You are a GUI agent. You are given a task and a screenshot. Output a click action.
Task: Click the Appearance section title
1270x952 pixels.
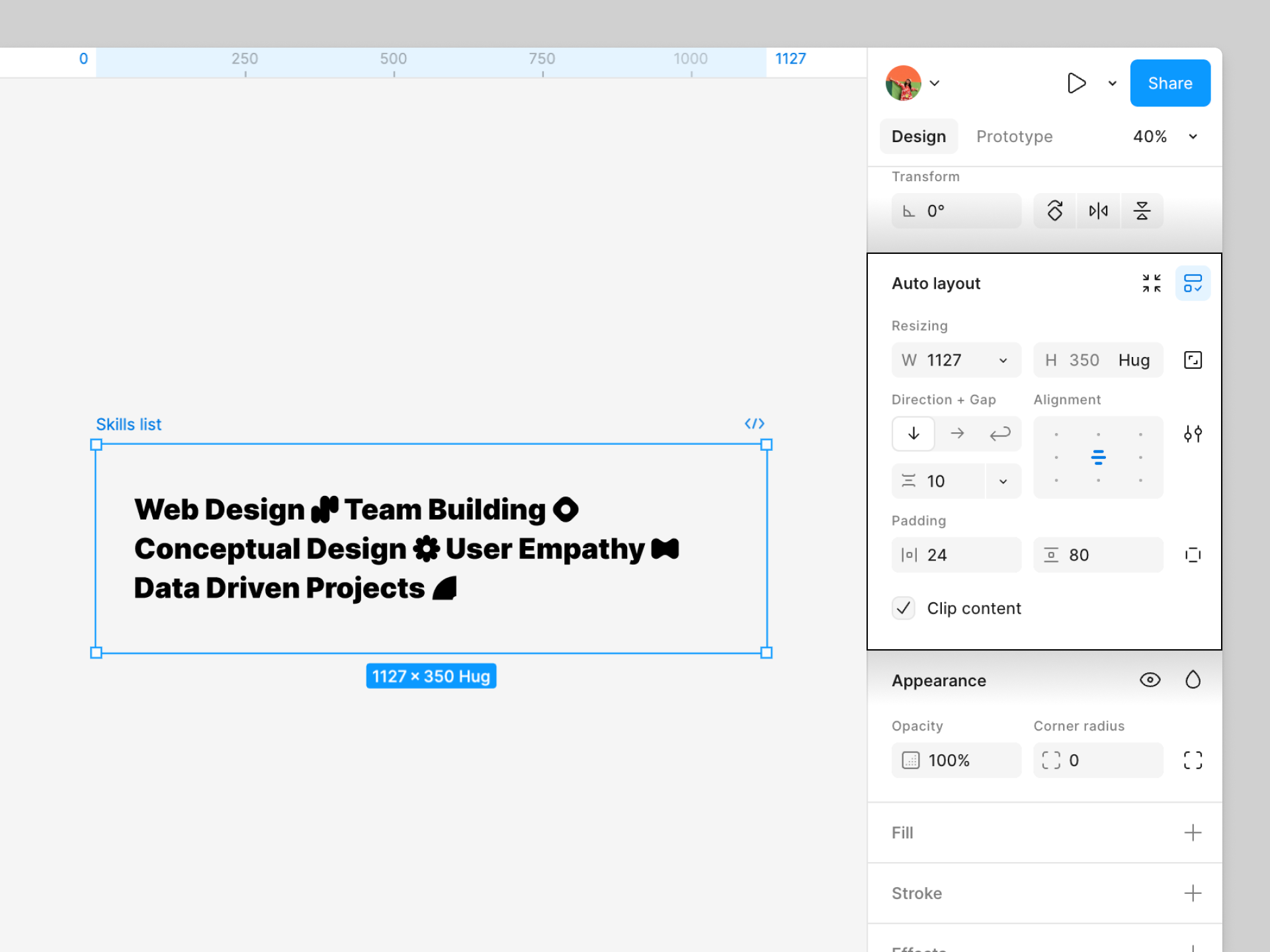[x=939, y=681]
